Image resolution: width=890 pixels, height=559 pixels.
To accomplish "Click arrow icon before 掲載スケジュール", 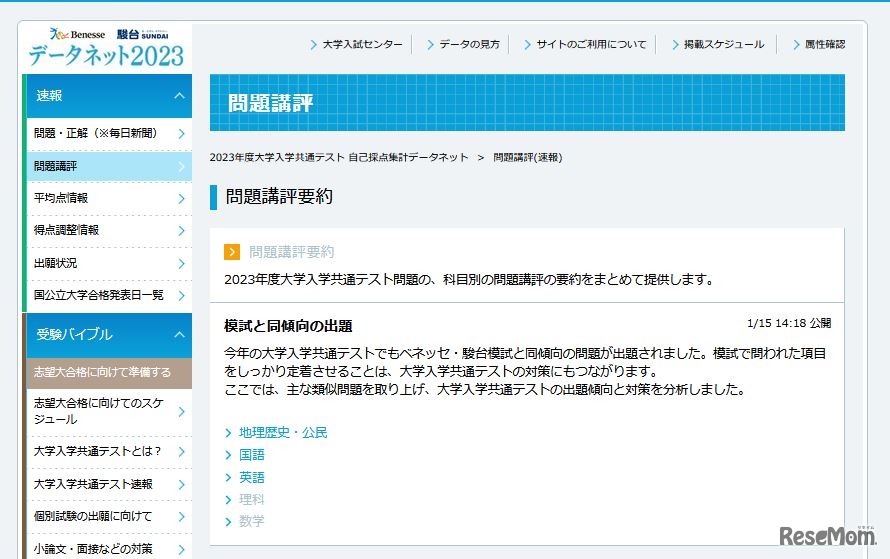I will click(675, 44).
